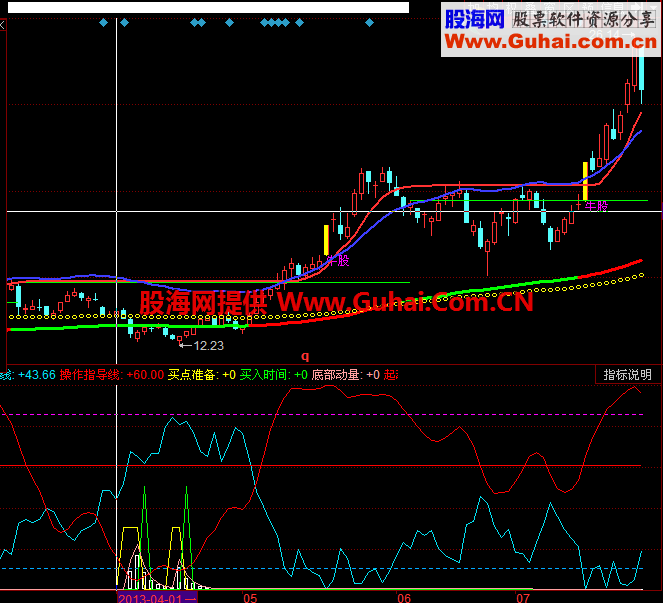The image size is (663, 603).
Task: Click the leftmost blue diamond info marker
Action: 103,22
